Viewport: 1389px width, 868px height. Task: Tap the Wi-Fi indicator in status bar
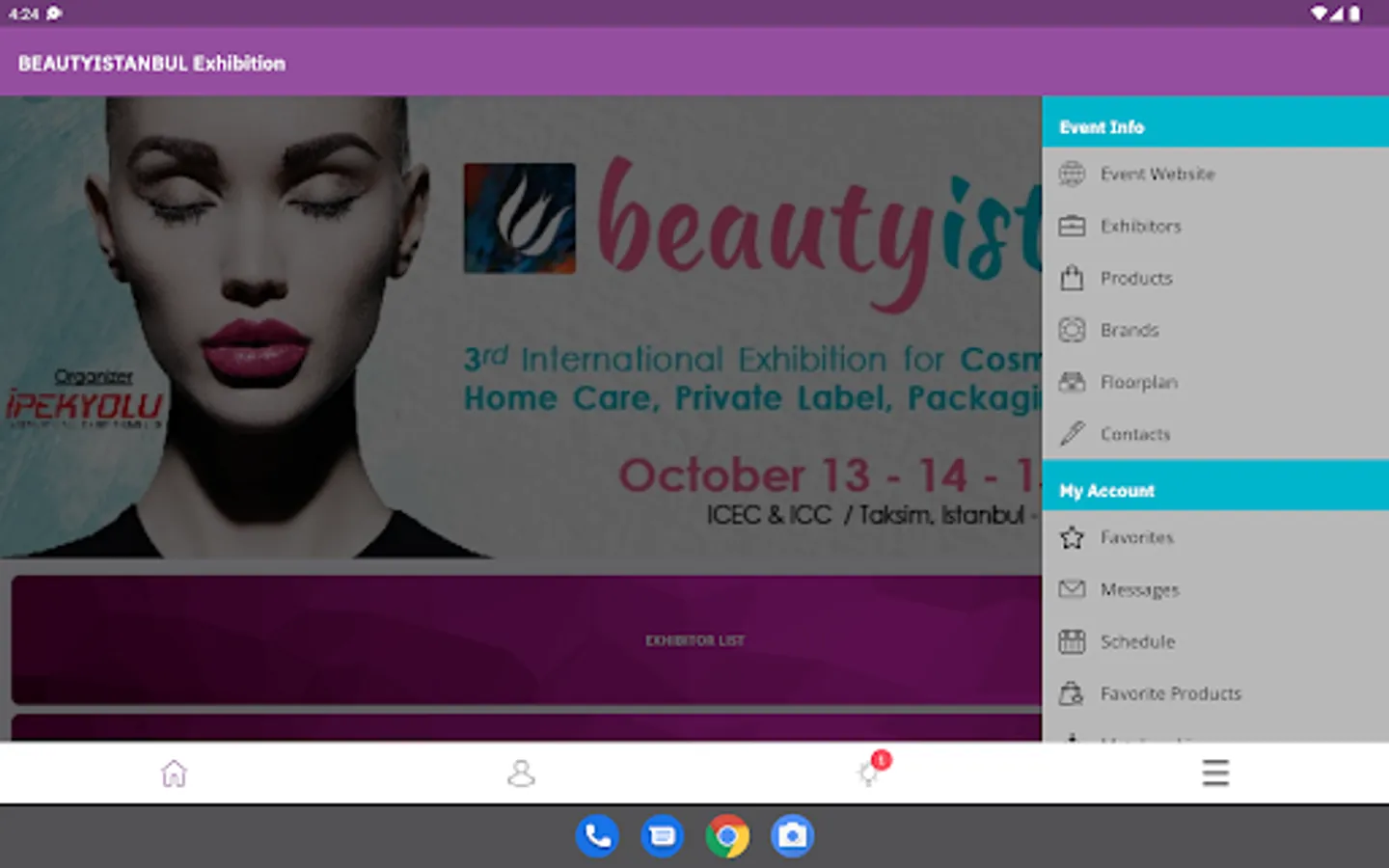click(1319, 14)
